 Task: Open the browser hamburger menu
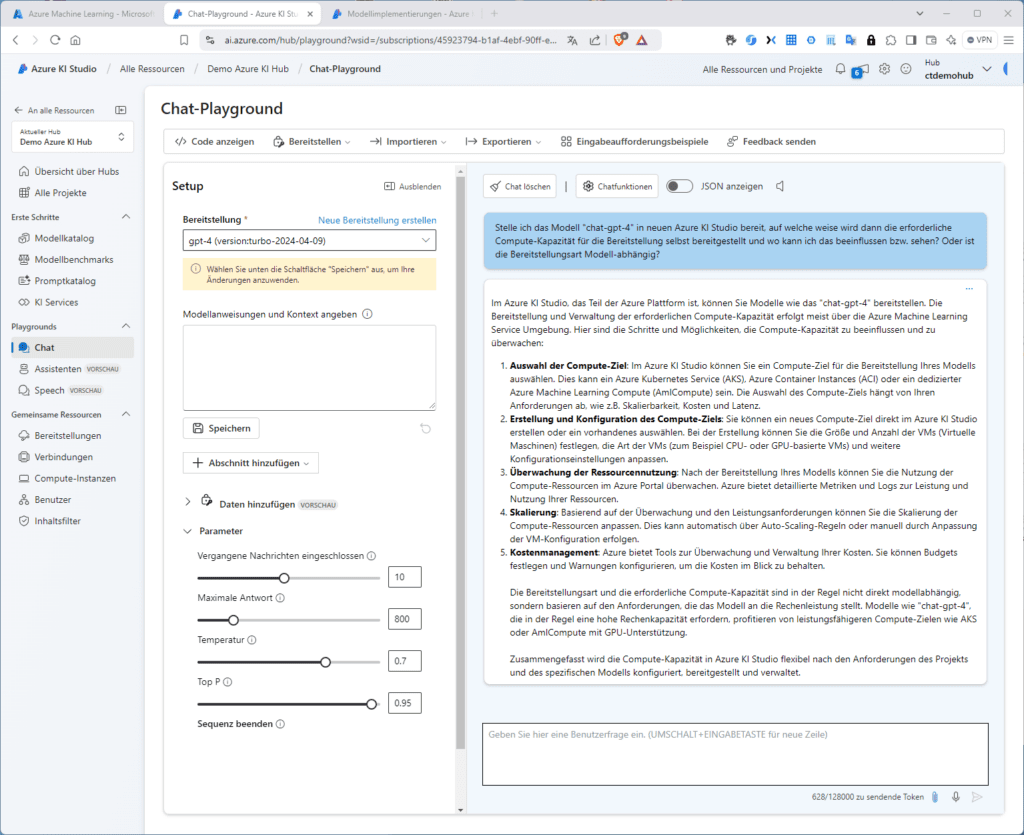click(1009, 40)
